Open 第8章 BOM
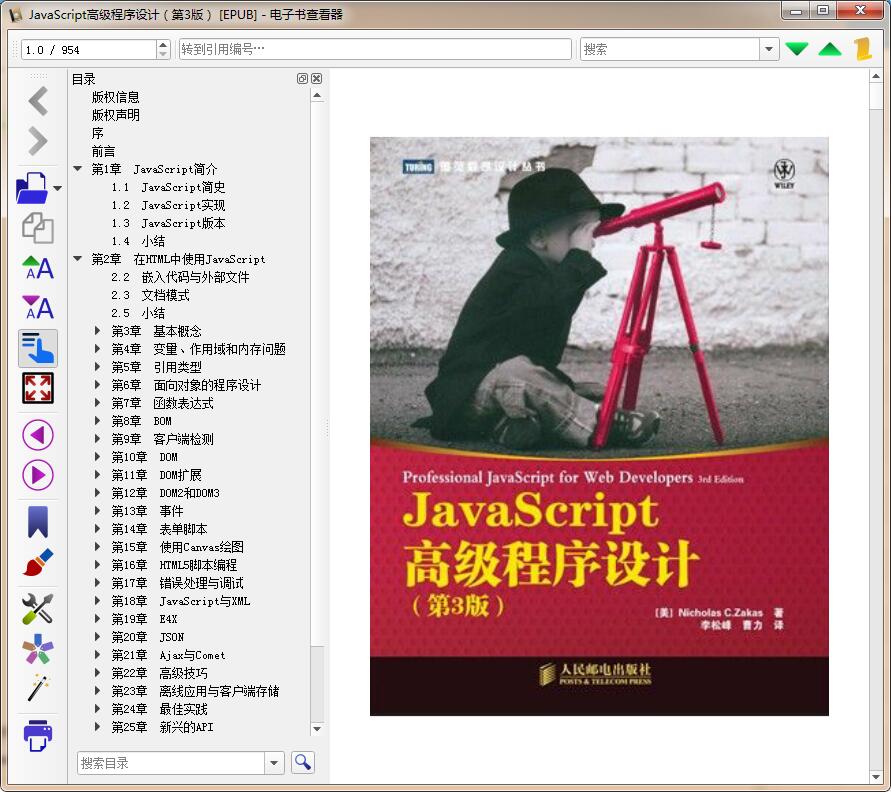 pos(141,421)
